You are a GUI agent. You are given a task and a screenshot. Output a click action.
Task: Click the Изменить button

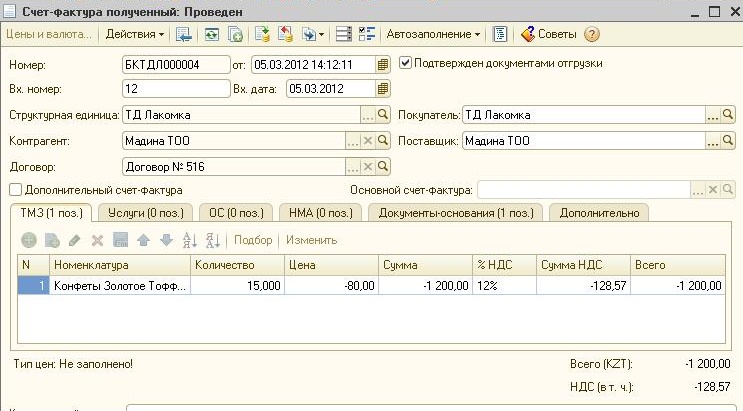click(x=311, y=240)
